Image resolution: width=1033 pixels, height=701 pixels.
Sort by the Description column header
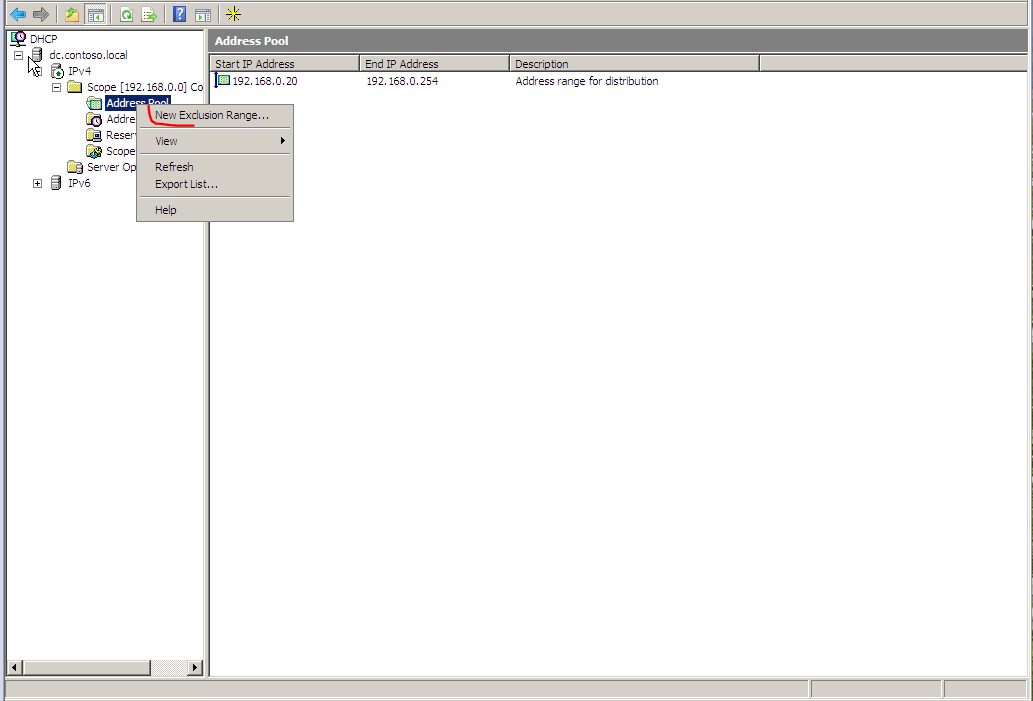coord(634,64)
